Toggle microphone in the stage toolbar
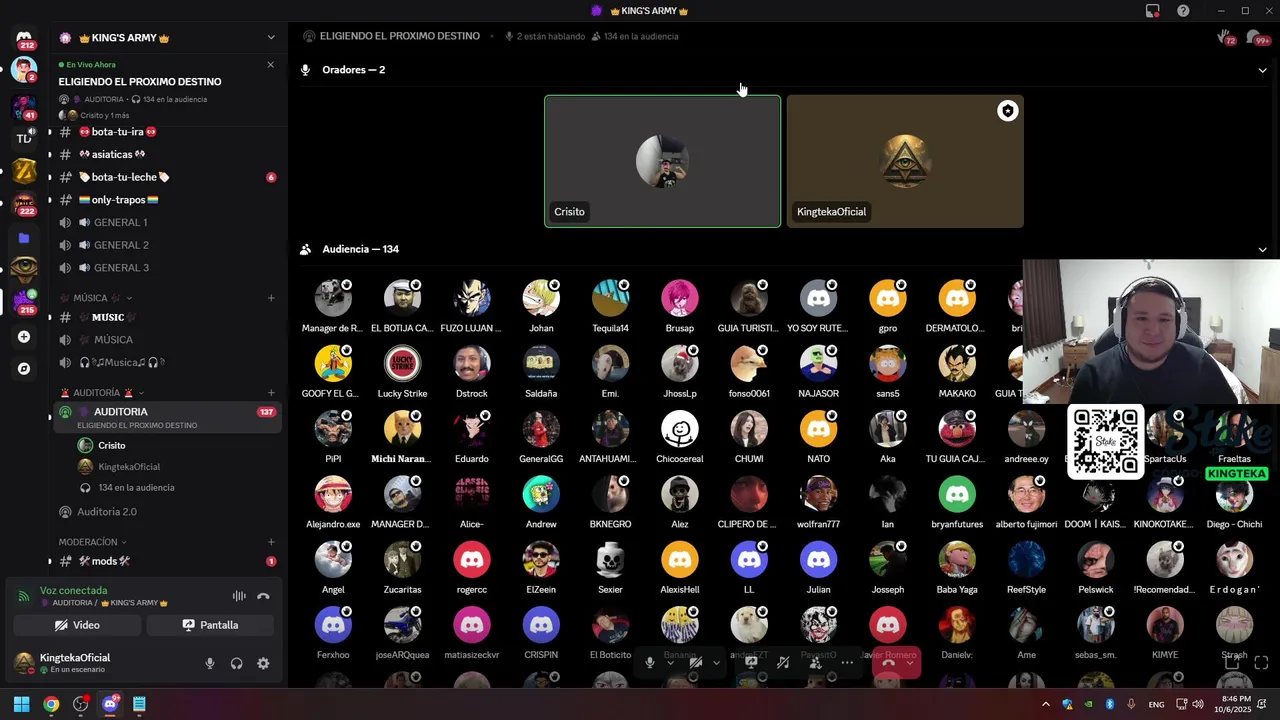Viewport: 1280px width, 720px height. tap(650, 662)
